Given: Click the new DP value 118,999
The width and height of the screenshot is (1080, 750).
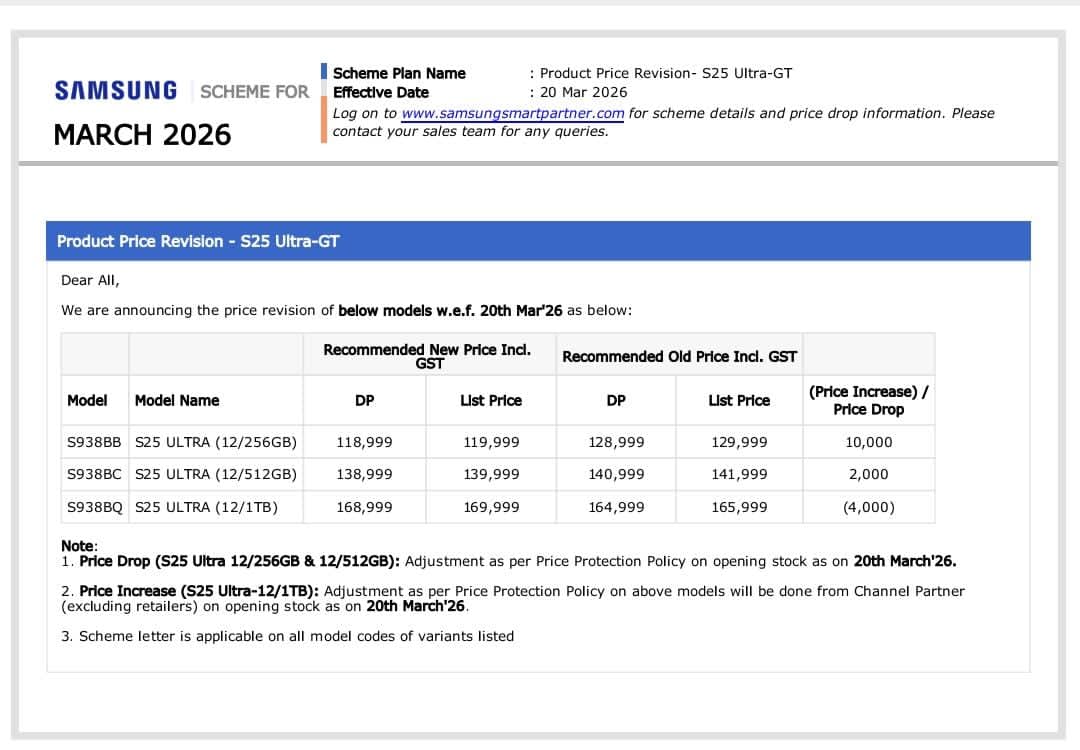Looking at the screenshot, I should 364,442.
